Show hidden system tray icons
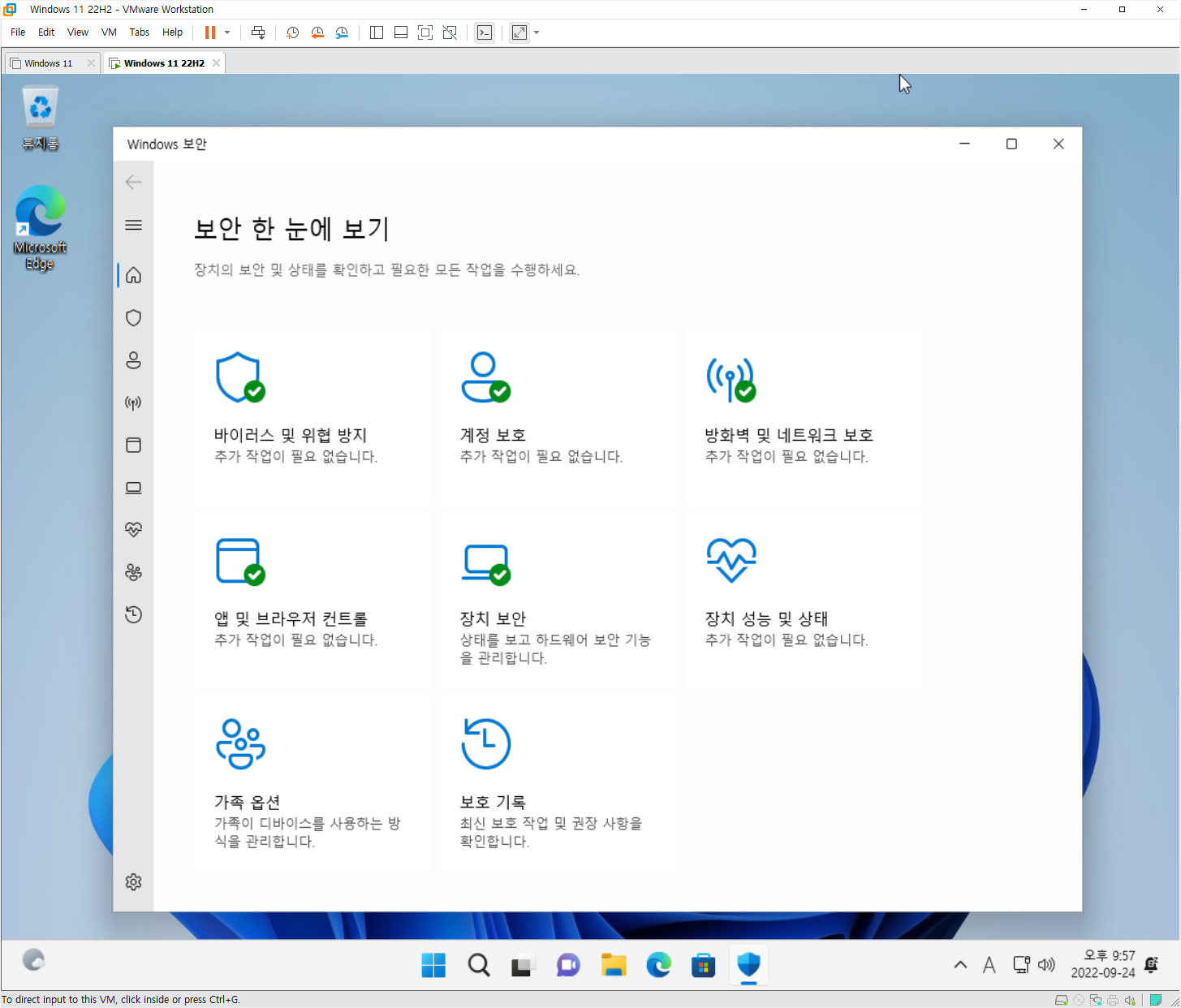 pyautogui.click(x=960, y=965)
